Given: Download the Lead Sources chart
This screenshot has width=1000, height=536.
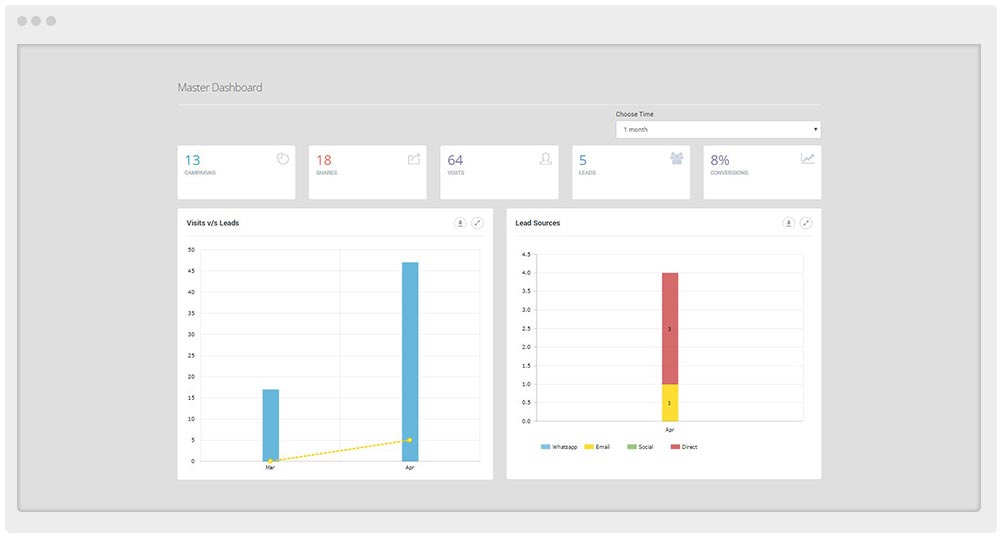Looking at the screenshot, I should tap(789, 223).
